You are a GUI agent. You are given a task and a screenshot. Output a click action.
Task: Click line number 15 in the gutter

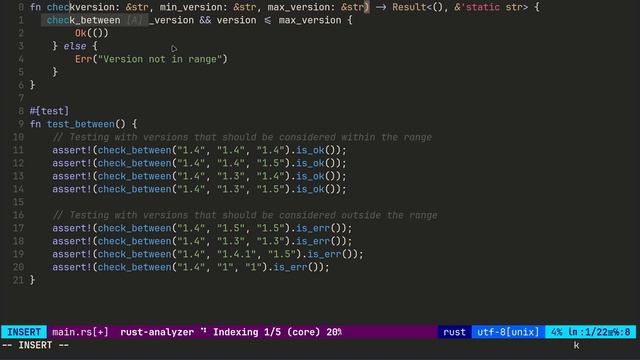click(18, 202)
